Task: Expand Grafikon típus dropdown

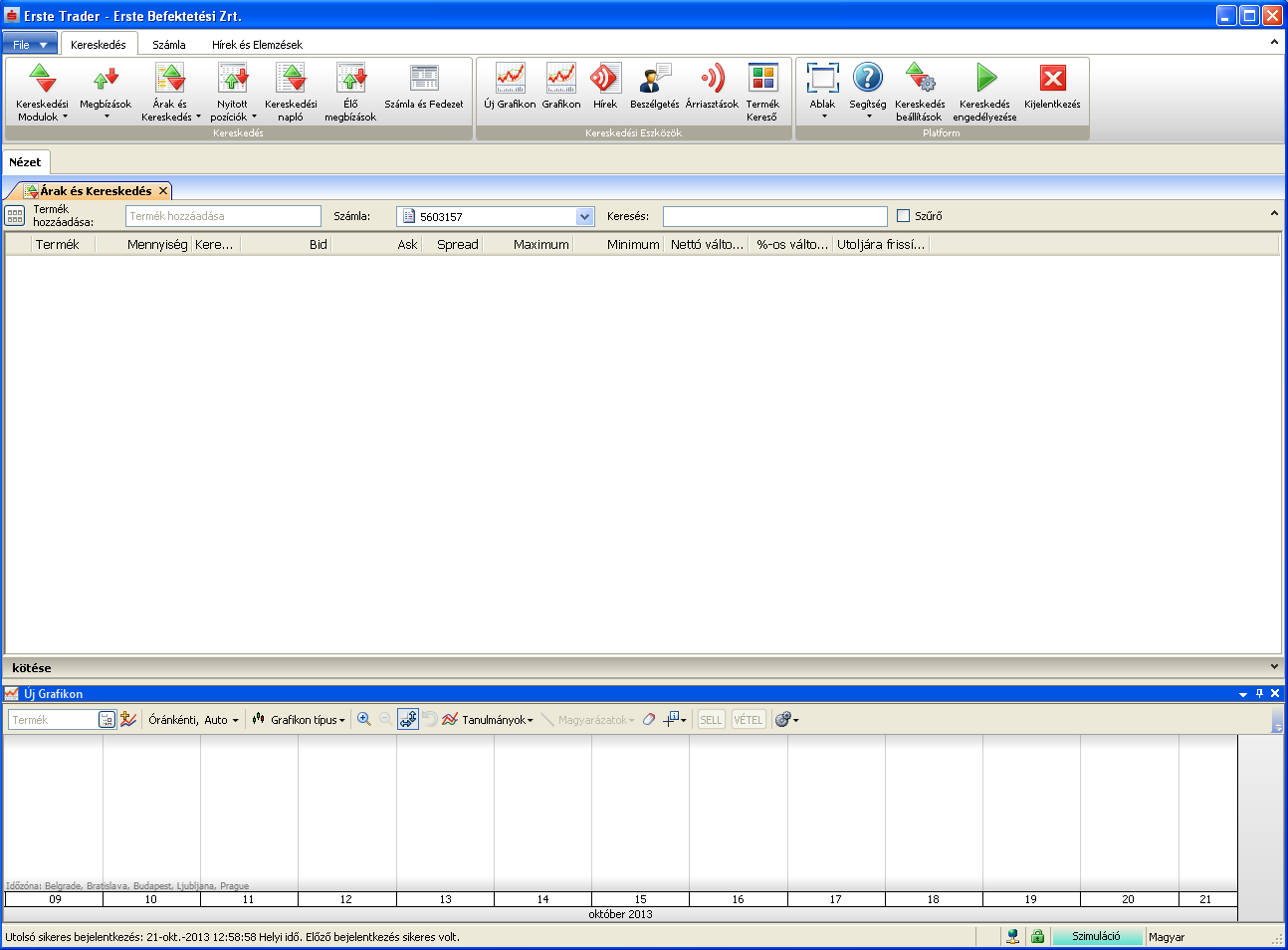Action: coord(299,719)
